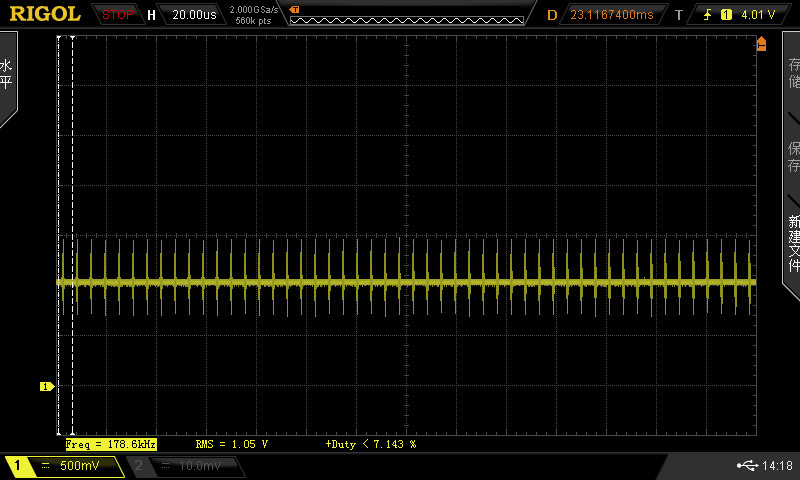
Task: Click the 500mV channel 1 scale
Action: point(80,465)
